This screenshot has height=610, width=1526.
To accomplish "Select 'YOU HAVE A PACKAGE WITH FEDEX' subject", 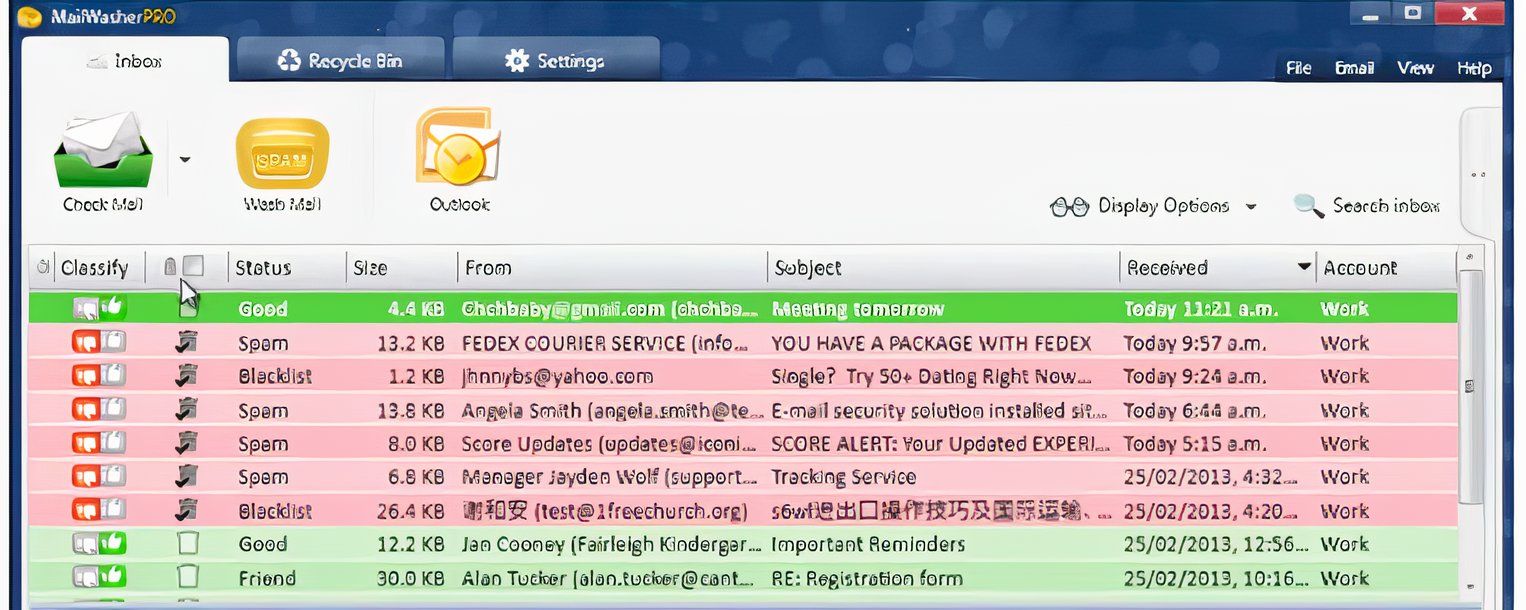I will click(931, 343).
